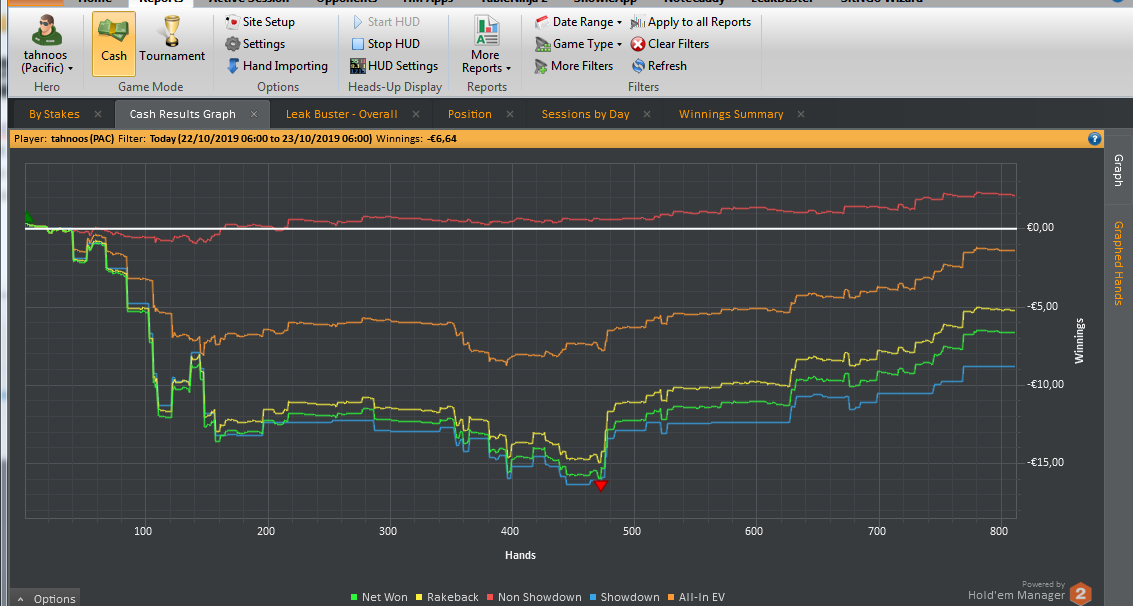
Task: Expand the Date Range dropdown
Action: (x=578, y=22)
